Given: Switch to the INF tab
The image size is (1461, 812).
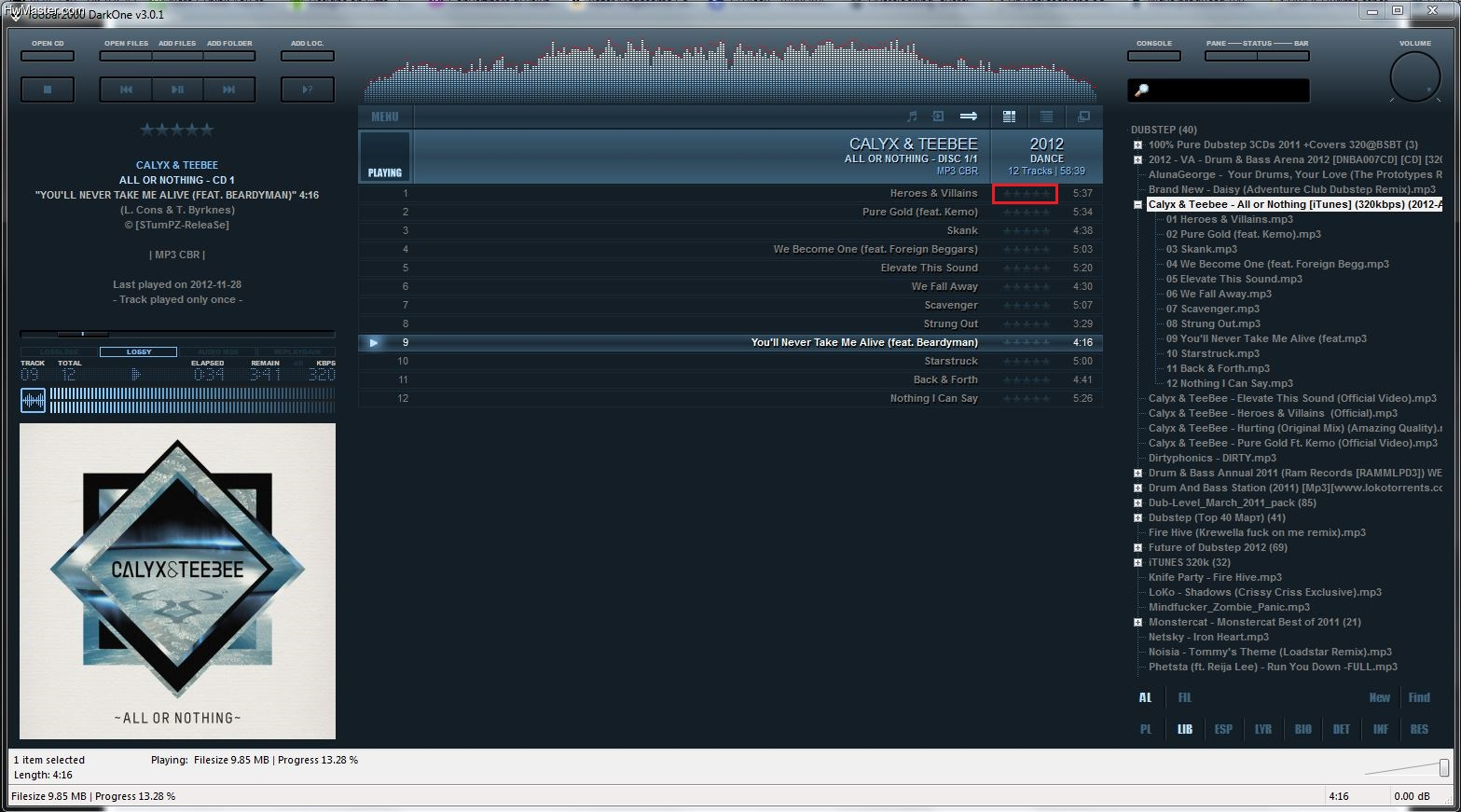Looking at the screenshot, I should pyautogui.click(x=1381, y=729).
